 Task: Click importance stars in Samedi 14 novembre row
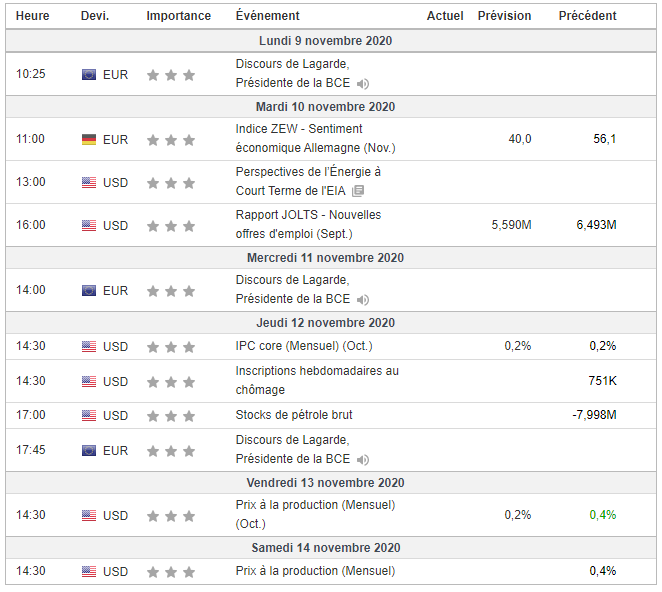pos(171,572)
